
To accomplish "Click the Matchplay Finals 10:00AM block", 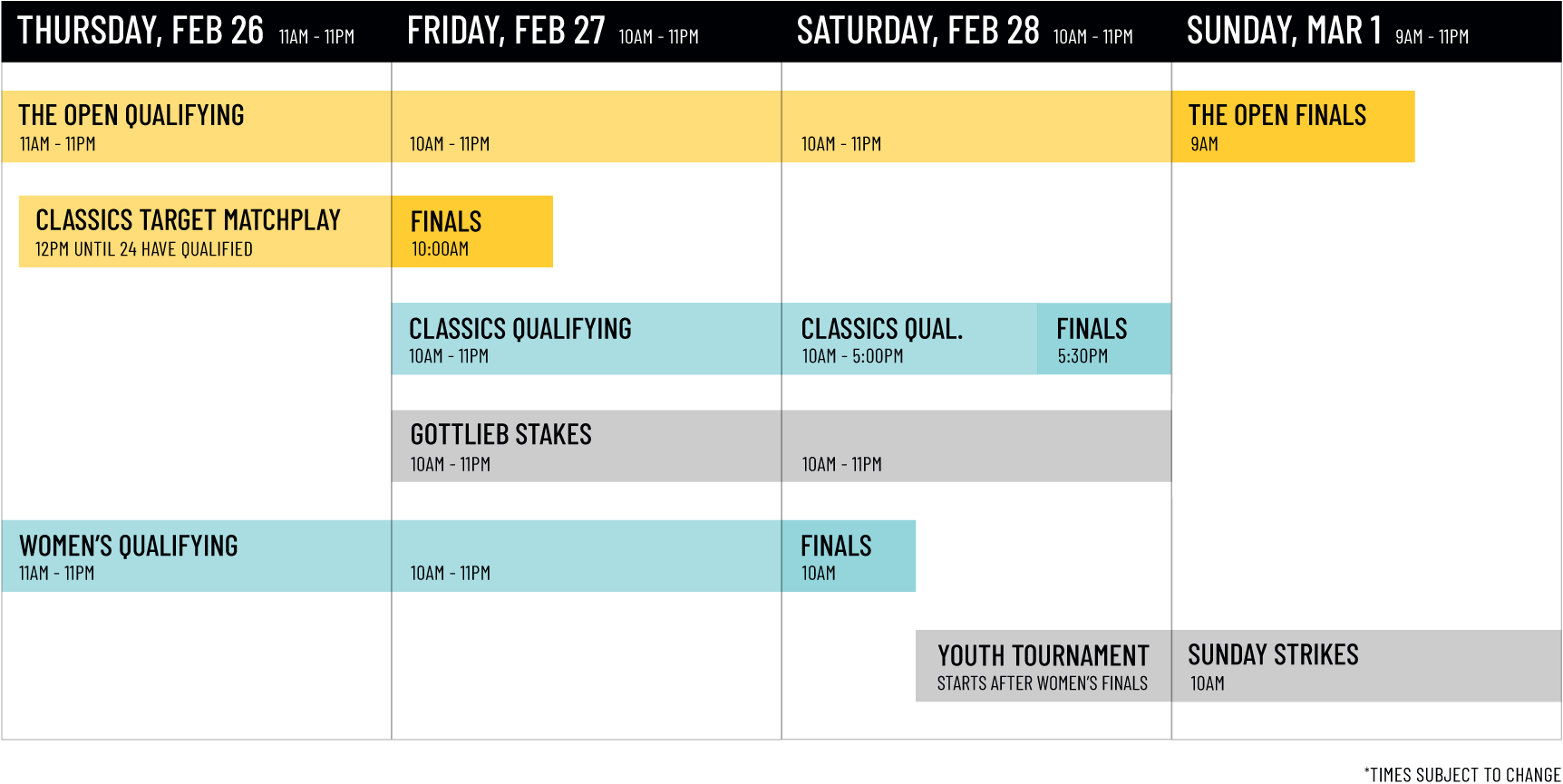I will [x=471, y=232].
